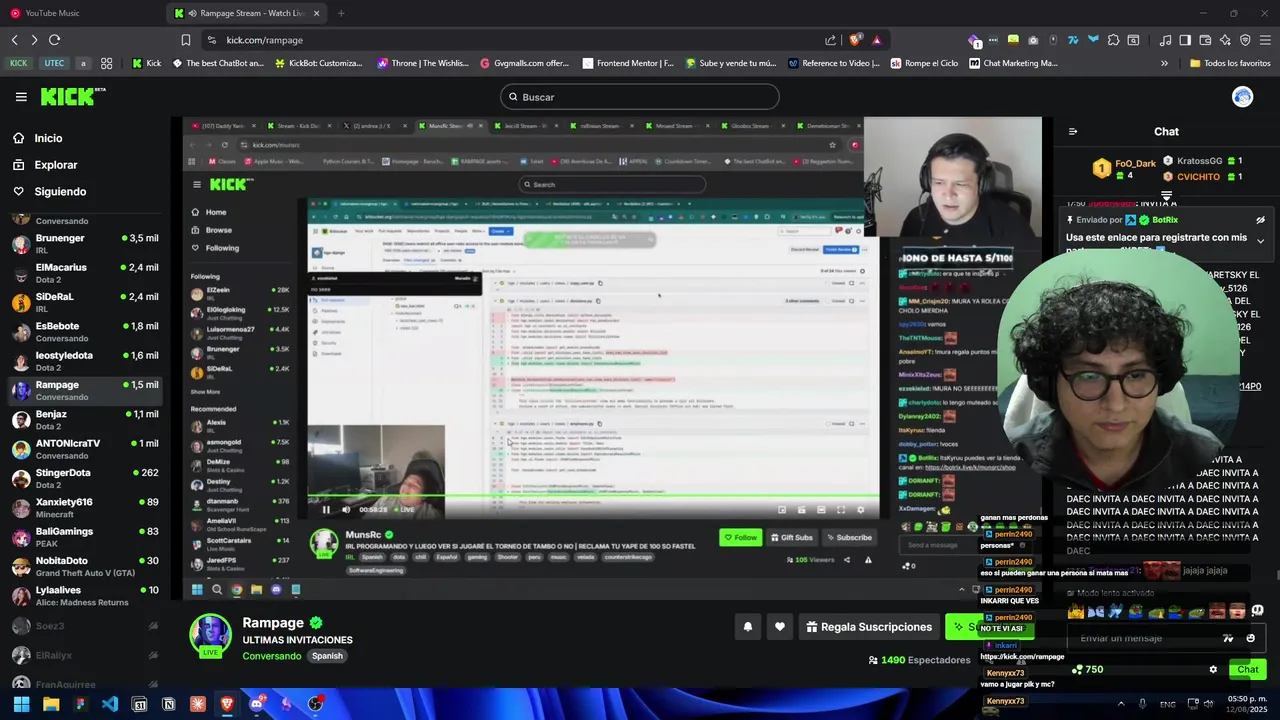Open Brave Shields lion icon

[x=855, y=40]
